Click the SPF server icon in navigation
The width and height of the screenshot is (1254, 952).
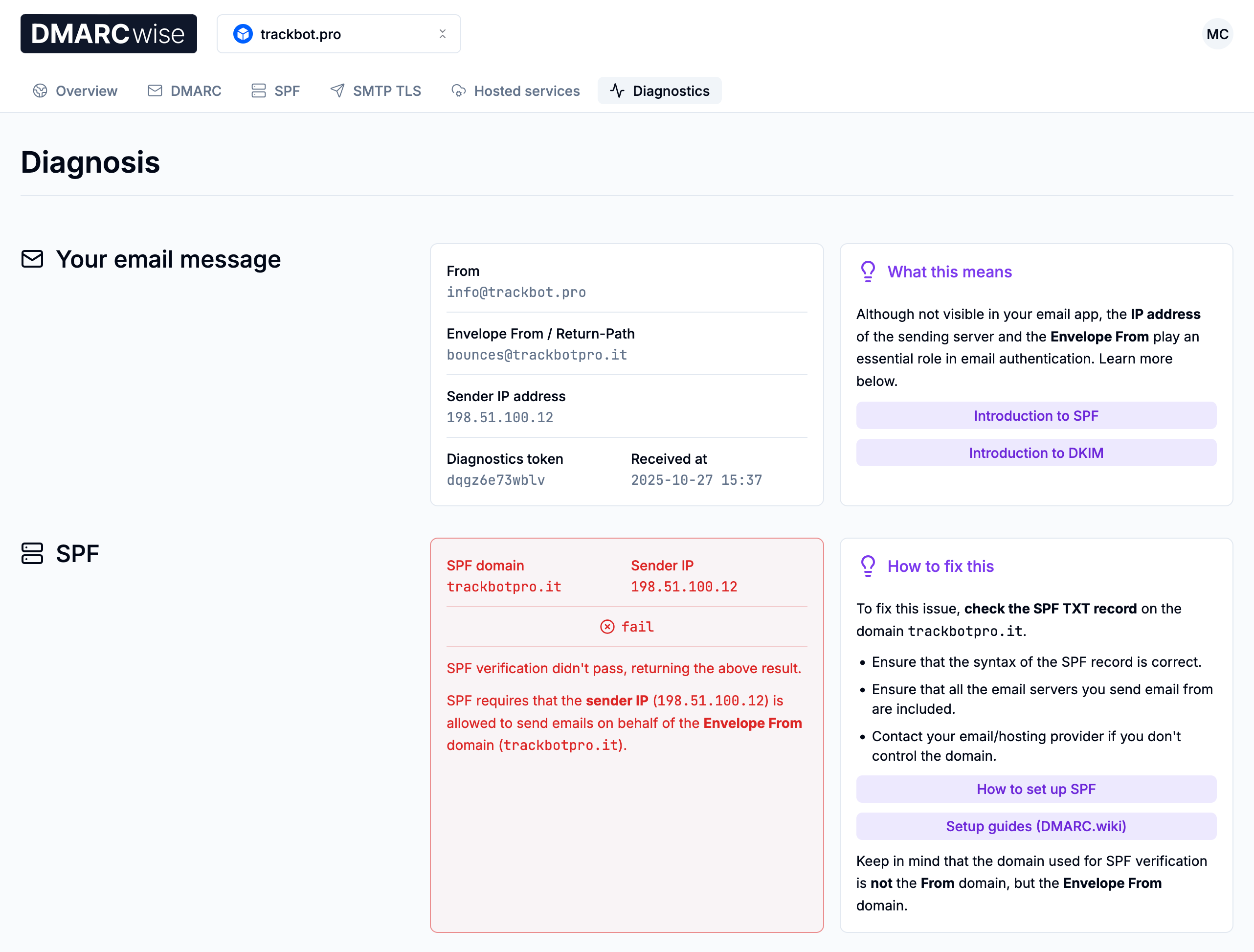point(257,91)
